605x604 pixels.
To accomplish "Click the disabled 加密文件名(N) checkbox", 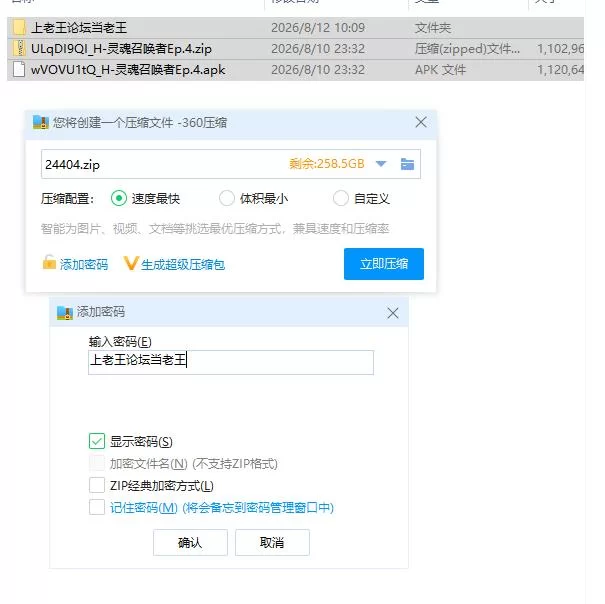I will coord(96,463).
